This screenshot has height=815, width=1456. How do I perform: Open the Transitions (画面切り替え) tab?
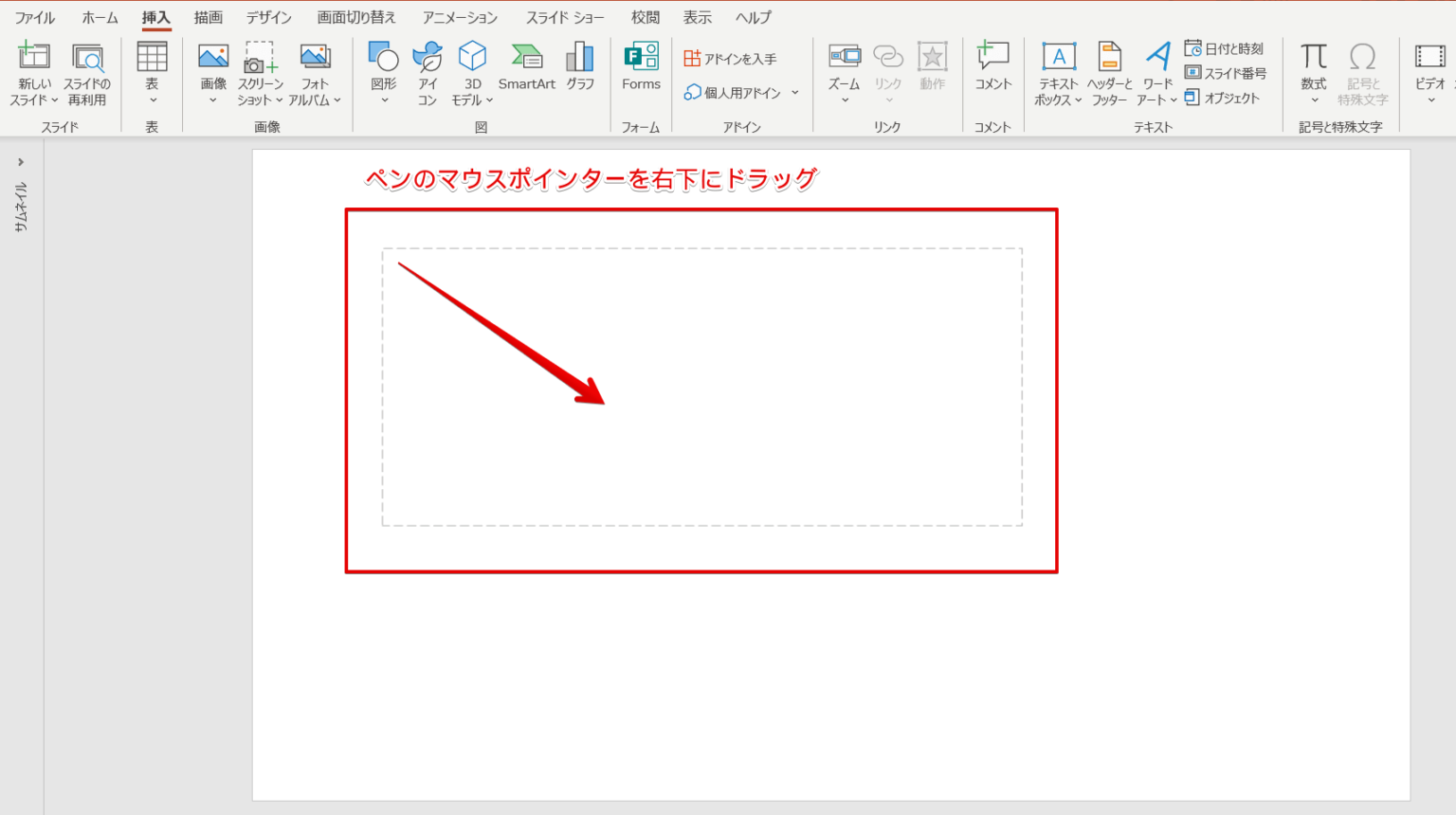point(356,17)
